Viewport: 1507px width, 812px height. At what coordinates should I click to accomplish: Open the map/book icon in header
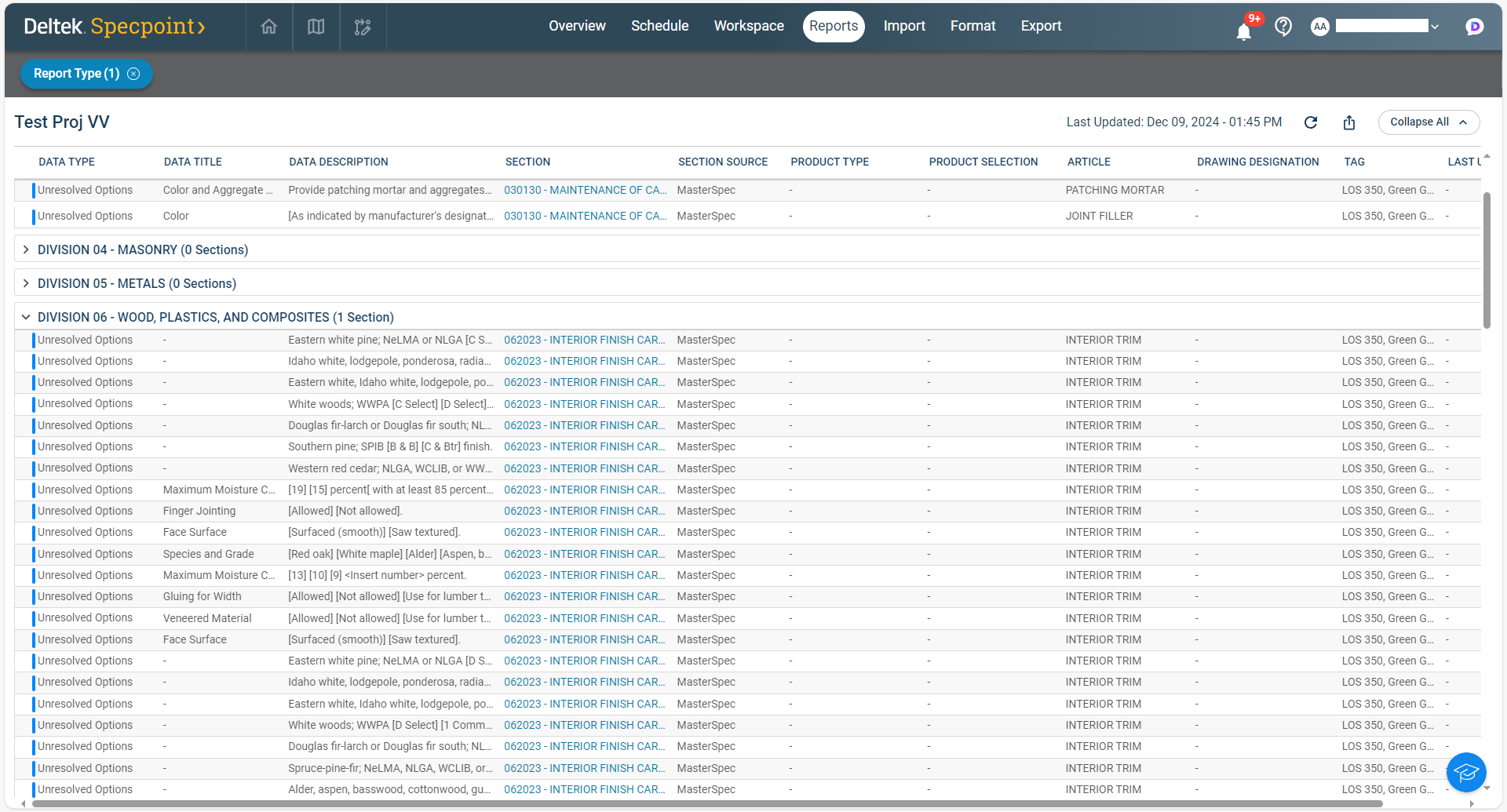coord(316,27)
